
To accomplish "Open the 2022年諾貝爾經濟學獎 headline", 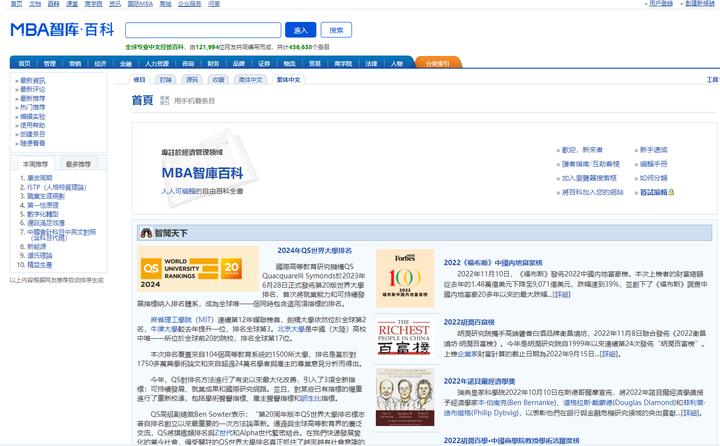I will pyautogui.click(x=479, y=381).
